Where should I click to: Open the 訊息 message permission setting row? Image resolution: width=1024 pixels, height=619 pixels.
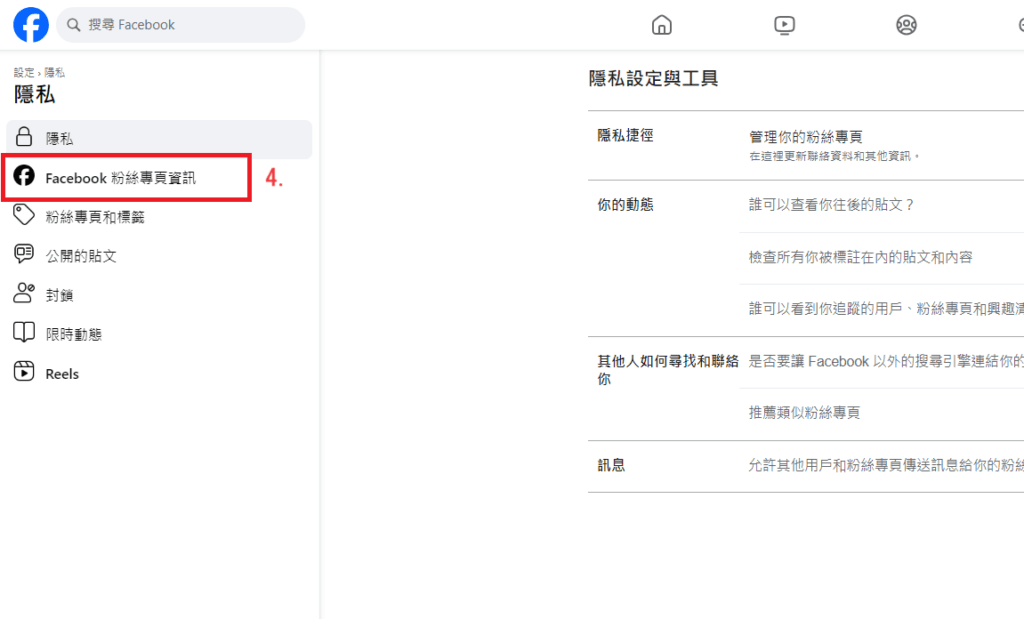(x=885, y=465)
